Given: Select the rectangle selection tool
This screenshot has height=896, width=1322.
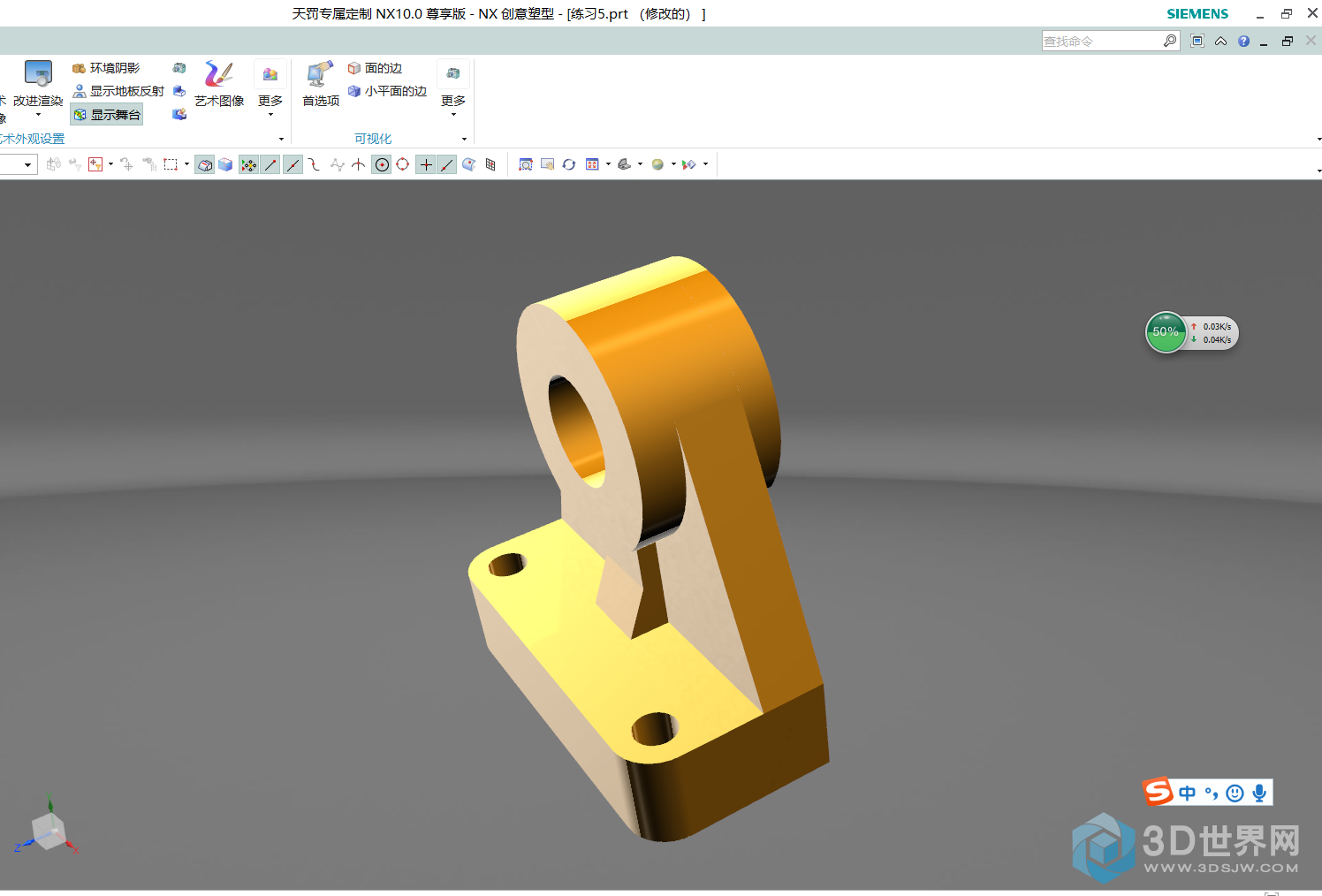Looking at the screenshot, I should tap(171, 164).
